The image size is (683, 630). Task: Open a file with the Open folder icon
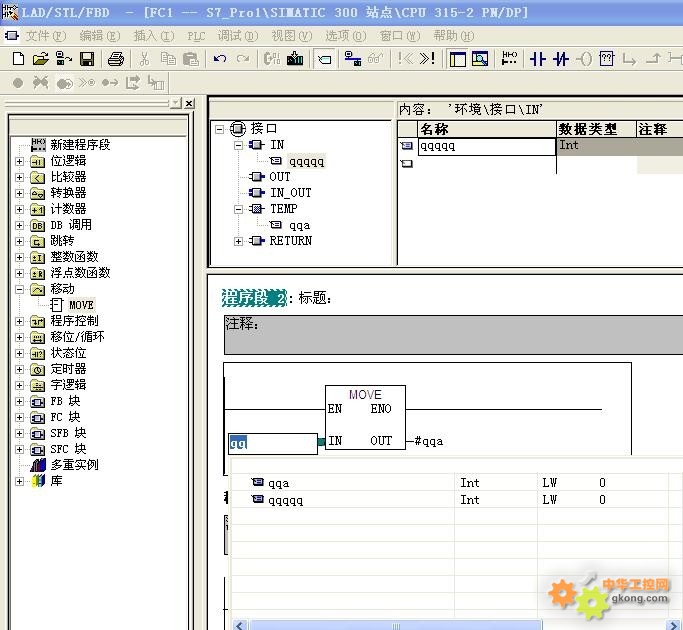[41, 58]
